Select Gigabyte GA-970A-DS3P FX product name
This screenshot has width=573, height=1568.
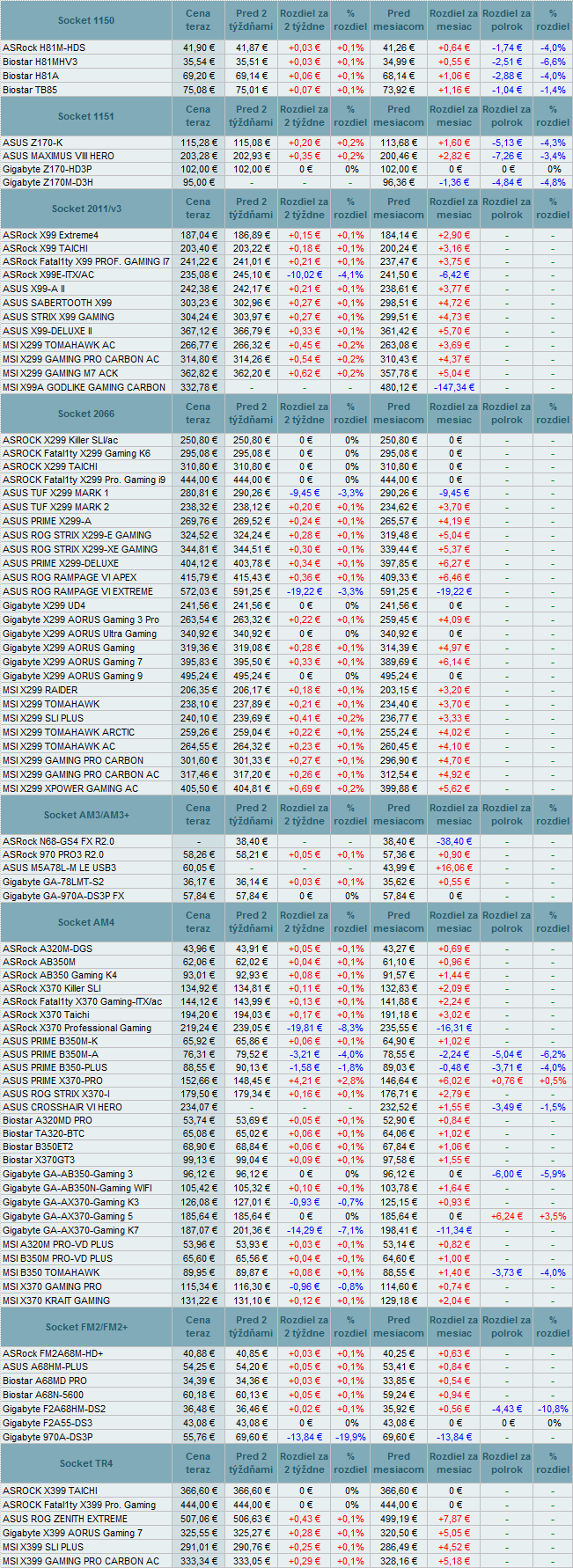63,896
